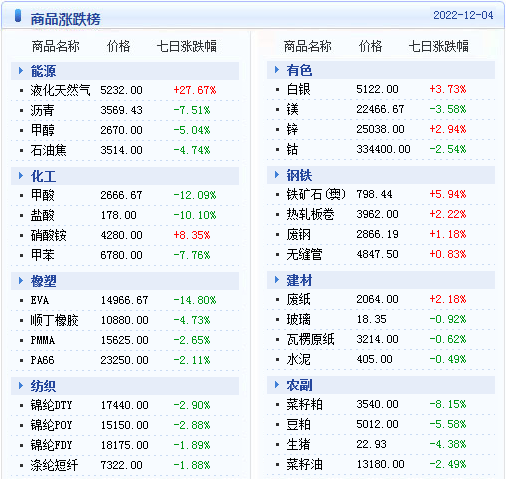Click price 334400.00 for 钴
The width and height of the screenshot is (506, 479).
[x=383, y=149]
